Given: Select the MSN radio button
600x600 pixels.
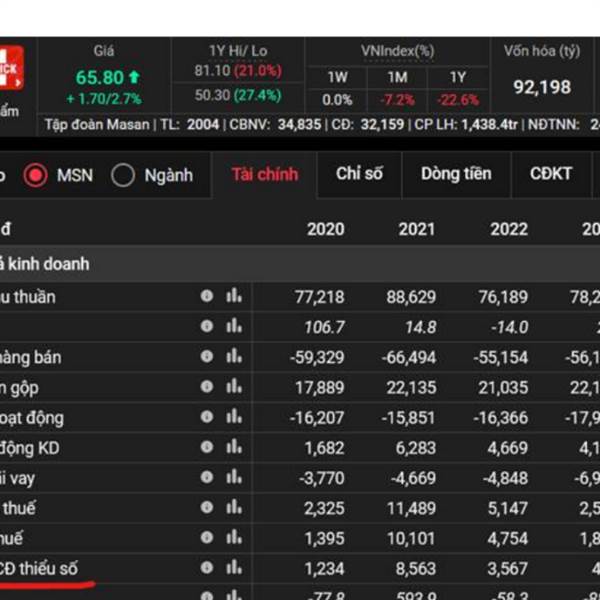Looking at the screenshot, I should coord(36,175).
